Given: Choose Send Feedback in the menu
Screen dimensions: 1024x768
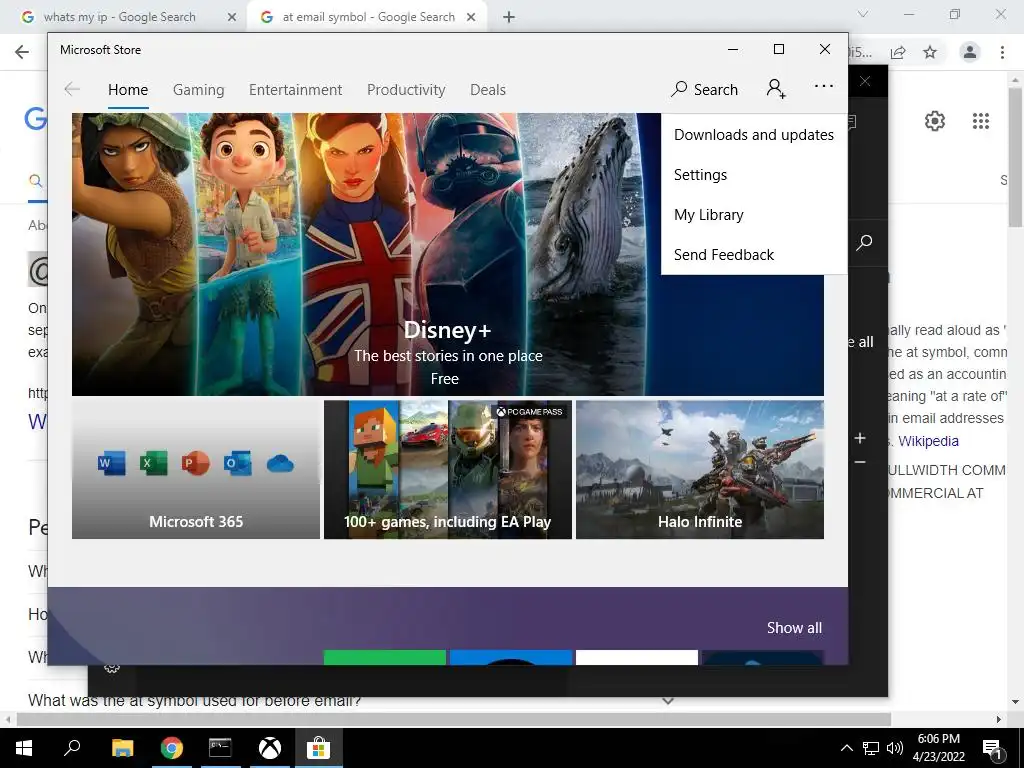Looking at the screenshot, I should (754, 255).
